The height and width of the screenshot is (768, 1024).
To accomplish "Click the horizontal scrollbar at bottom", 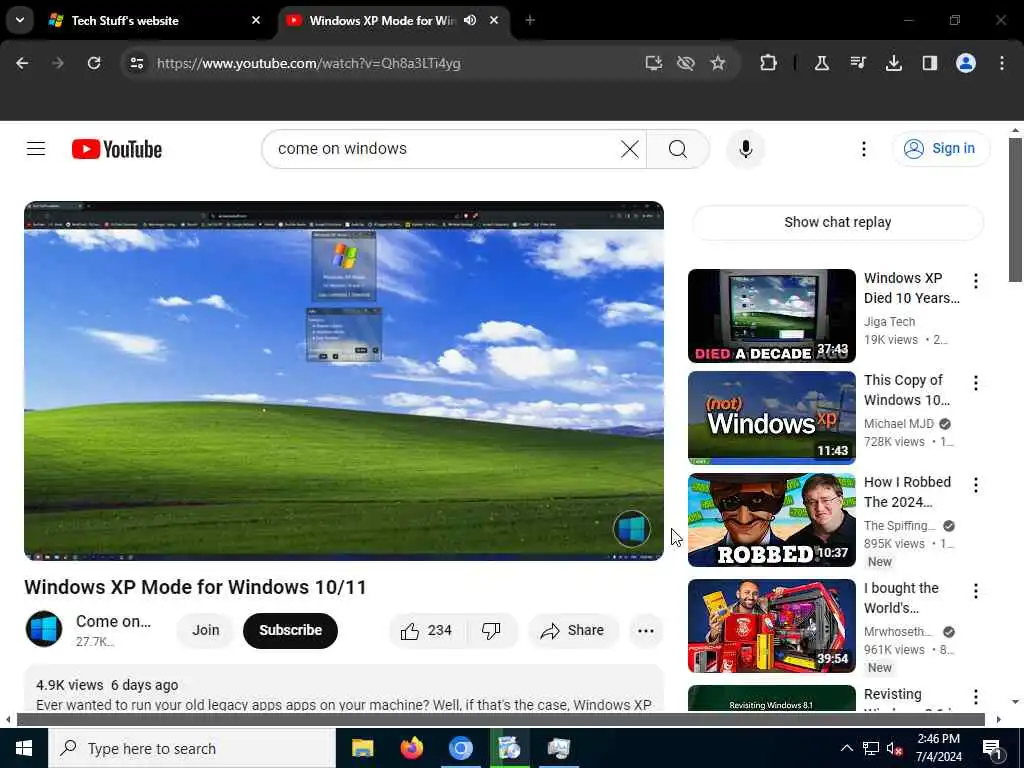I will [x=500, y=720].
